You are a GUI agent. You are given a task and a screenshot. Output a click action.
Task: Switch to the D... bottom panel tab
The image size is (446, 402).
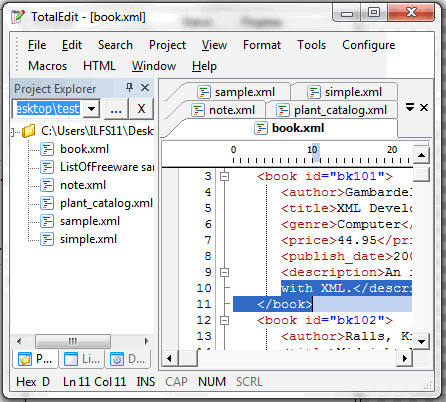pyautogui.click(x=128, y=359)
